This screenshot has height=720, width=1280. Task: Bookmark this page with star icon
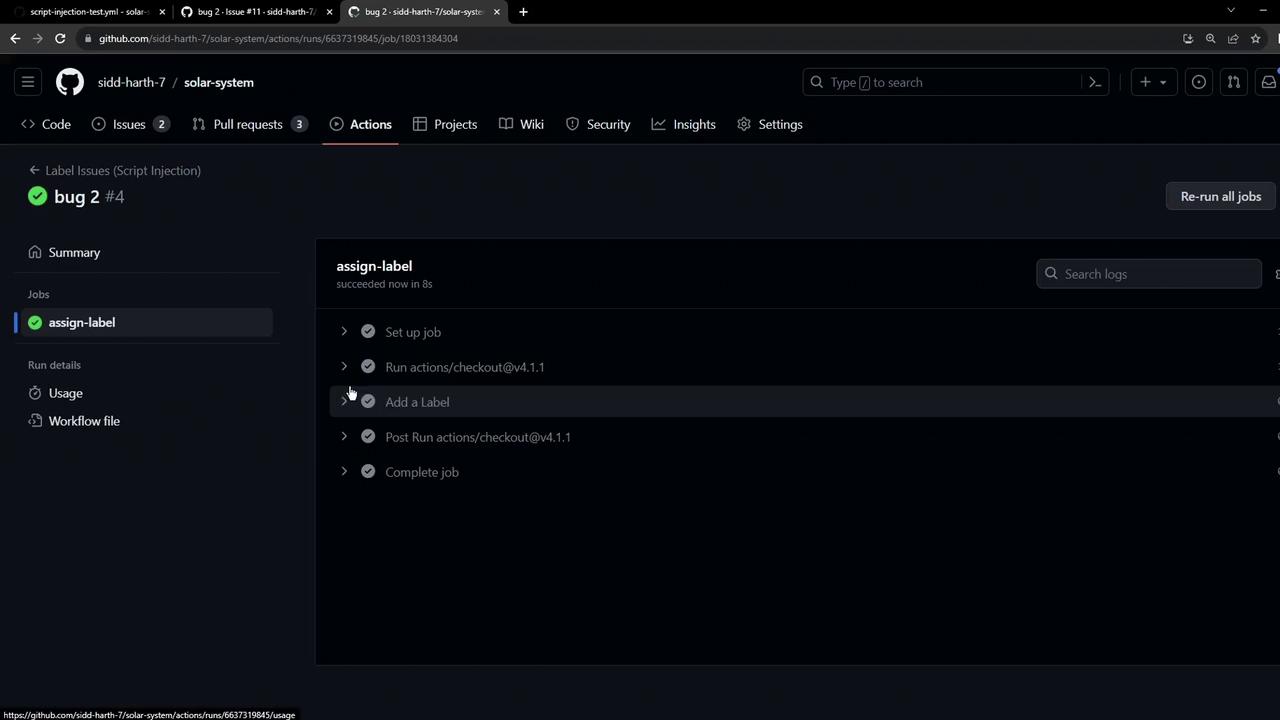click(x=1255, y=38)
